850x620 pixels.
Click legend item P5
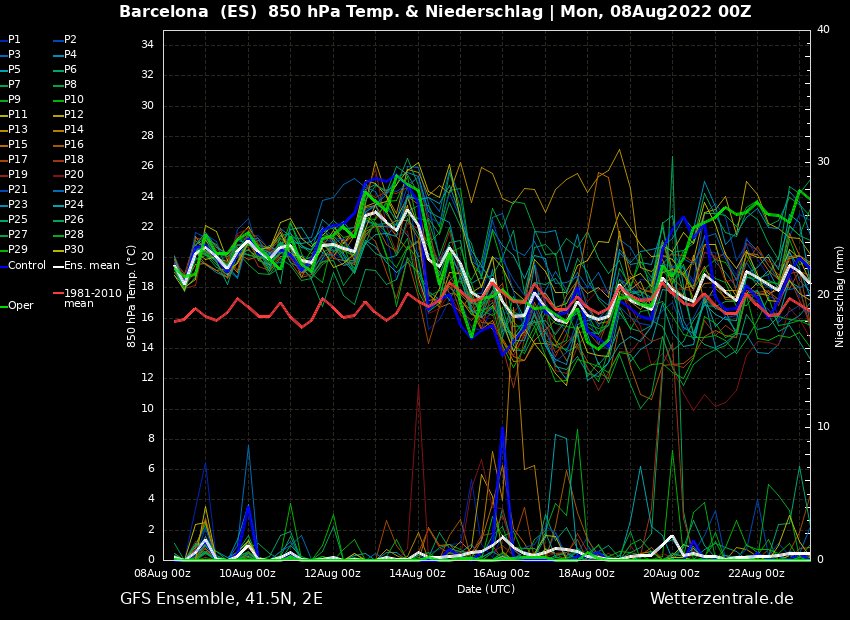10,69
